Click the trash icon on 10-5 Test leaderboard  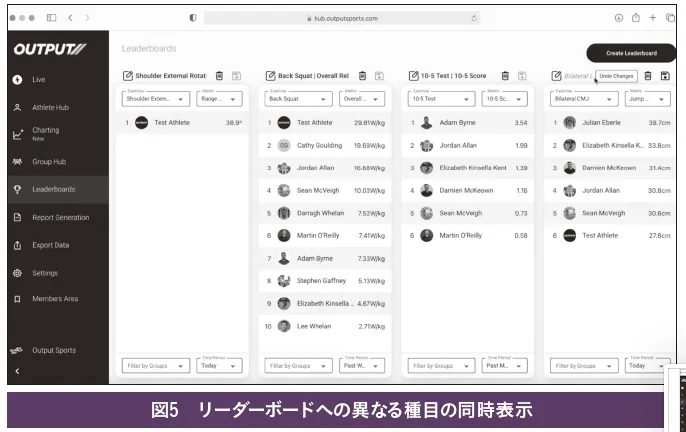pos(505,76)
